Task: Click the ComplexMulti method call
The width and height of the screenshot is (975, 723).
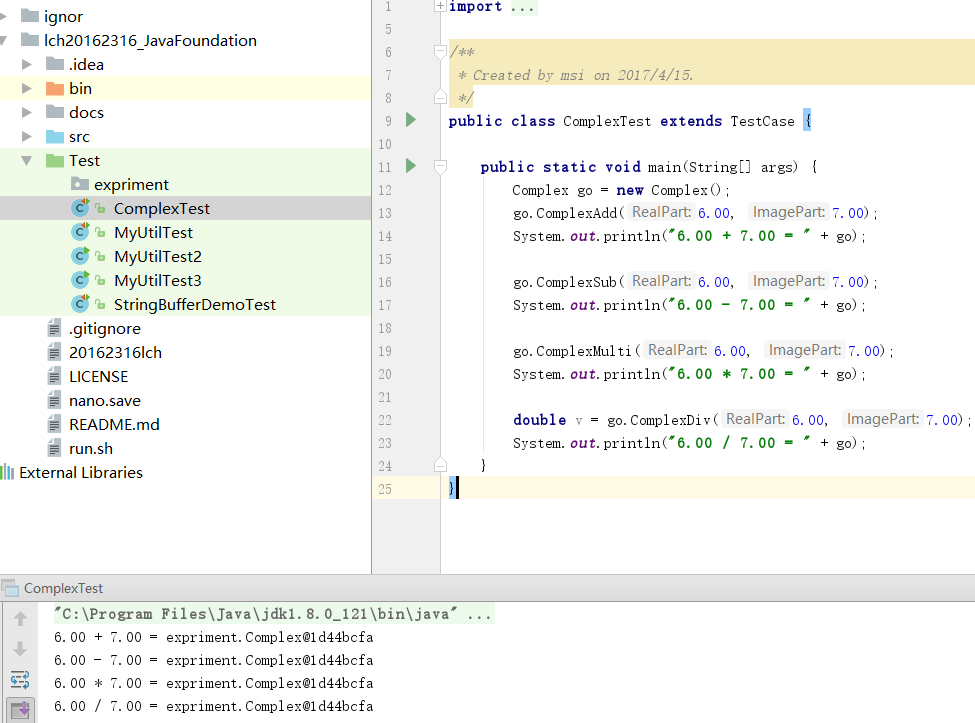Action: 584,351
